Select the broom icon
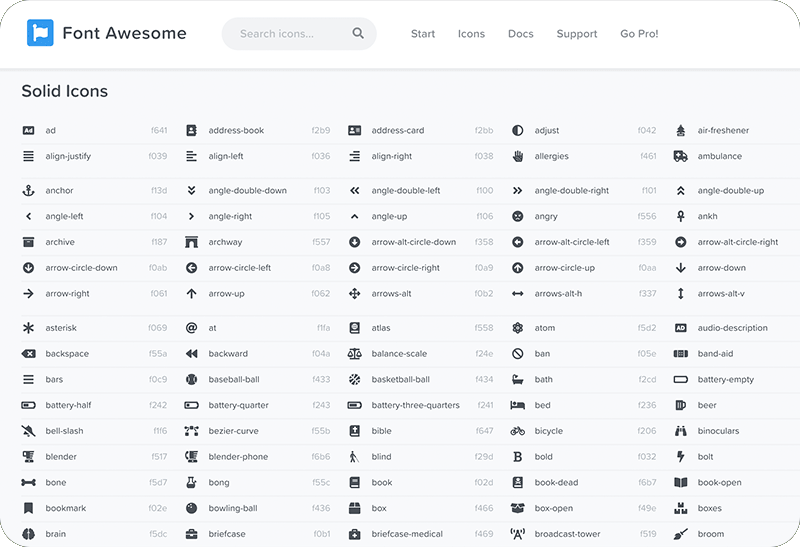The width and height of the screenshot is (800, 547). point(681,534)
